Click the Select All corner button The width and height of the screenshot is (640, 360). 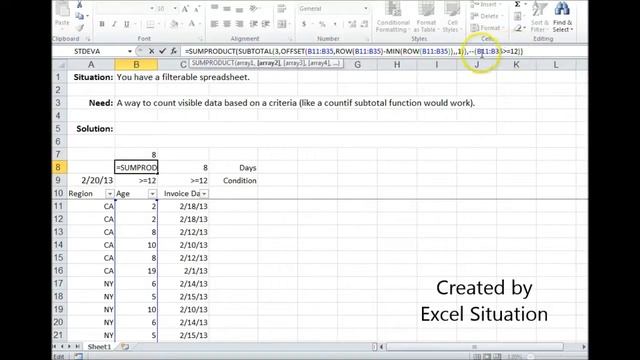click(60, 64)
